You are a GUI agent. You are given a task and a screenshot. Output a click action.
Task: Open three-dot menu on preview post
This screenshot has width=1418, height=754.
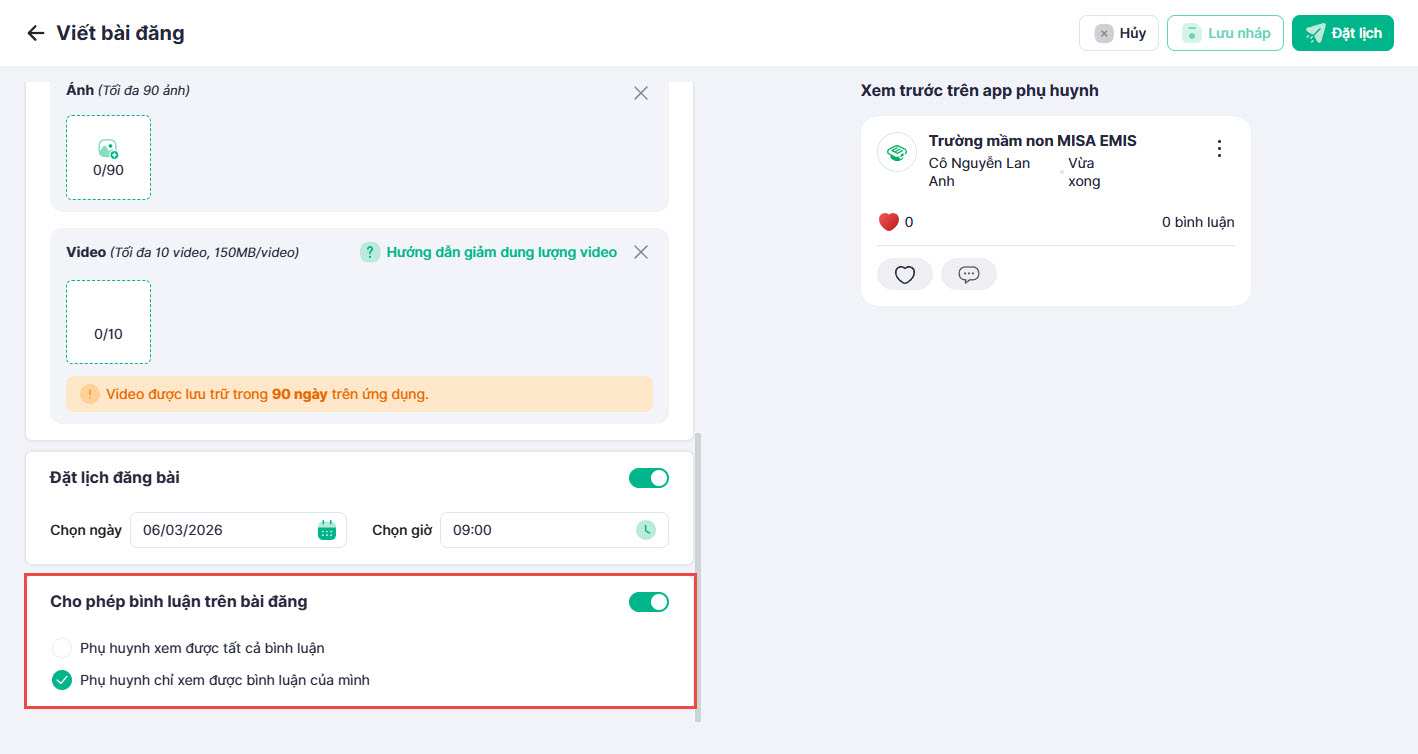pos(1218,149)
